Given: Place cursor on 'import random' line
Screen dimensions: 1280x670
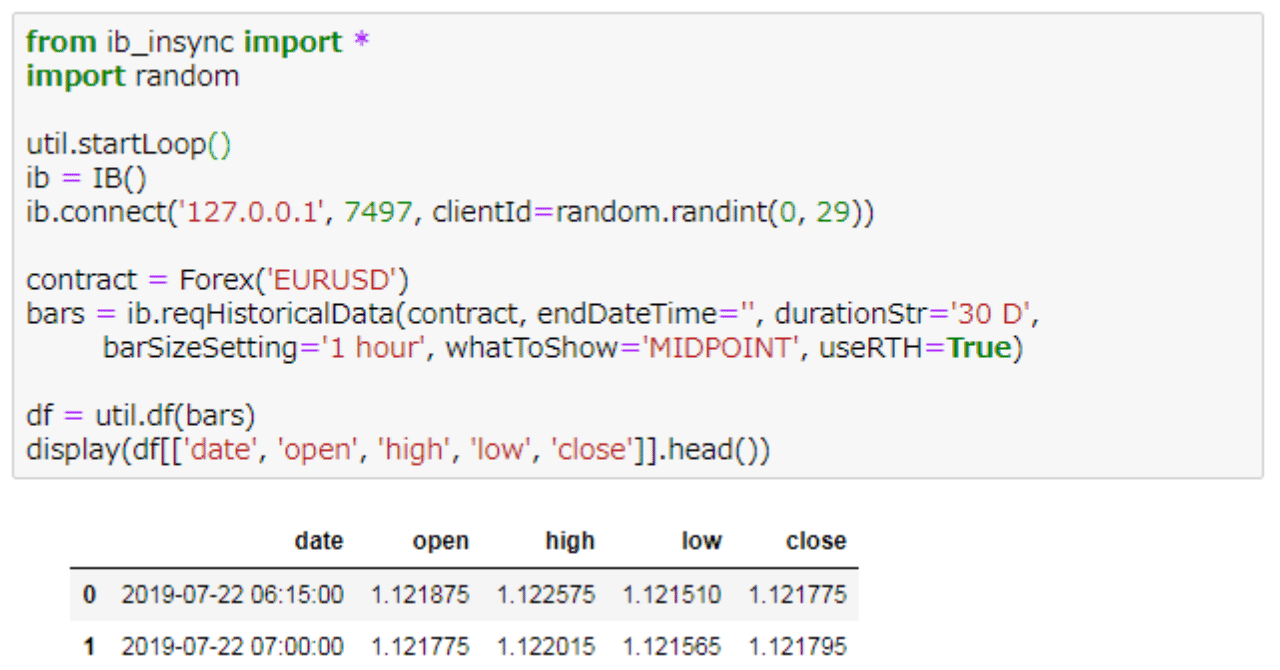Looking at the screenshot, I should [132, 76].
